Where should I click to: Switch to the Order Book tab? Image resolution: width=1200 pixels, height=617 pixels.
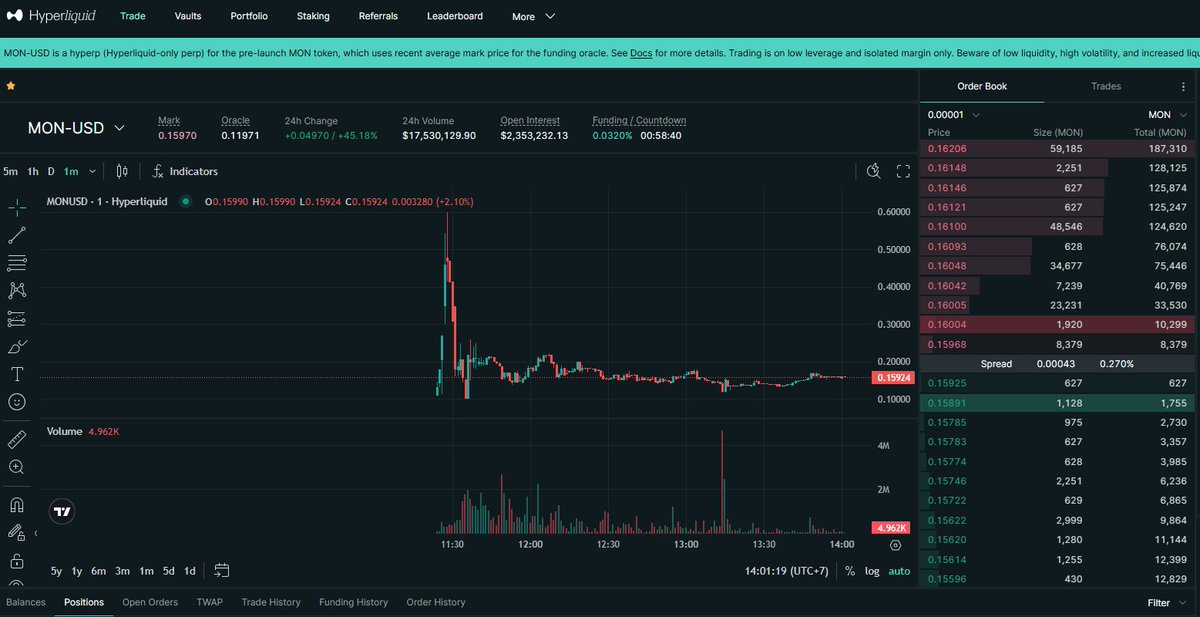[982, 87]
